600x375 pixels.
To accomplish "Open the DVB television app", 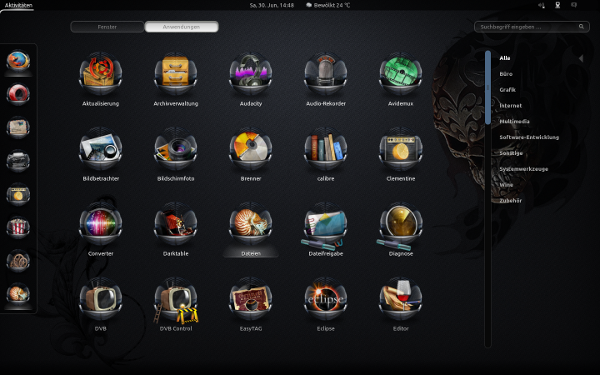I will point(101,298).
